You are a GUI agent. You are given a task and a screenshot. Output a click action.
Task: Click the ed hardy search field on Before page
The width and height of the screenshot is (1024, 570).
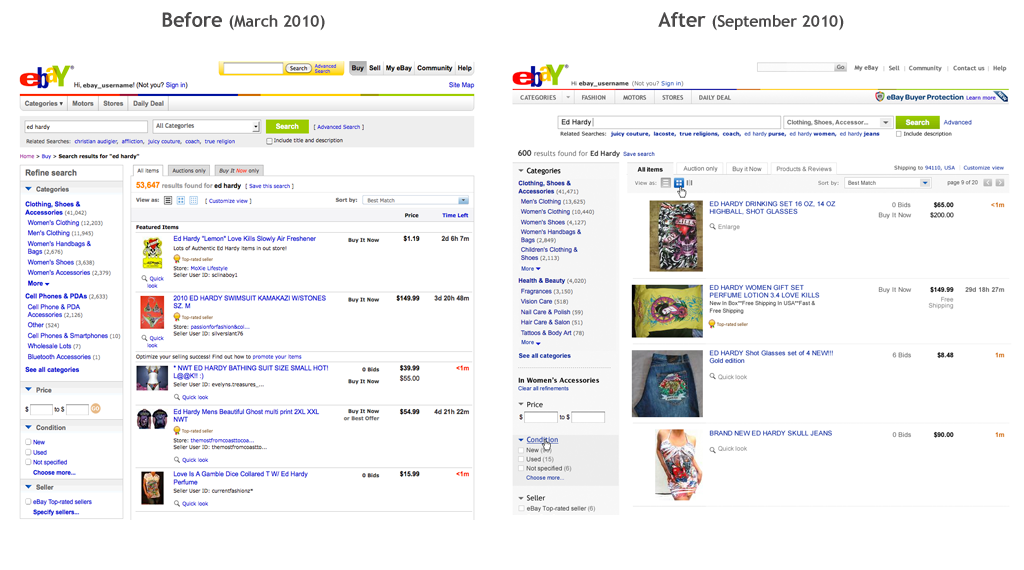click(x=86, y=127)
